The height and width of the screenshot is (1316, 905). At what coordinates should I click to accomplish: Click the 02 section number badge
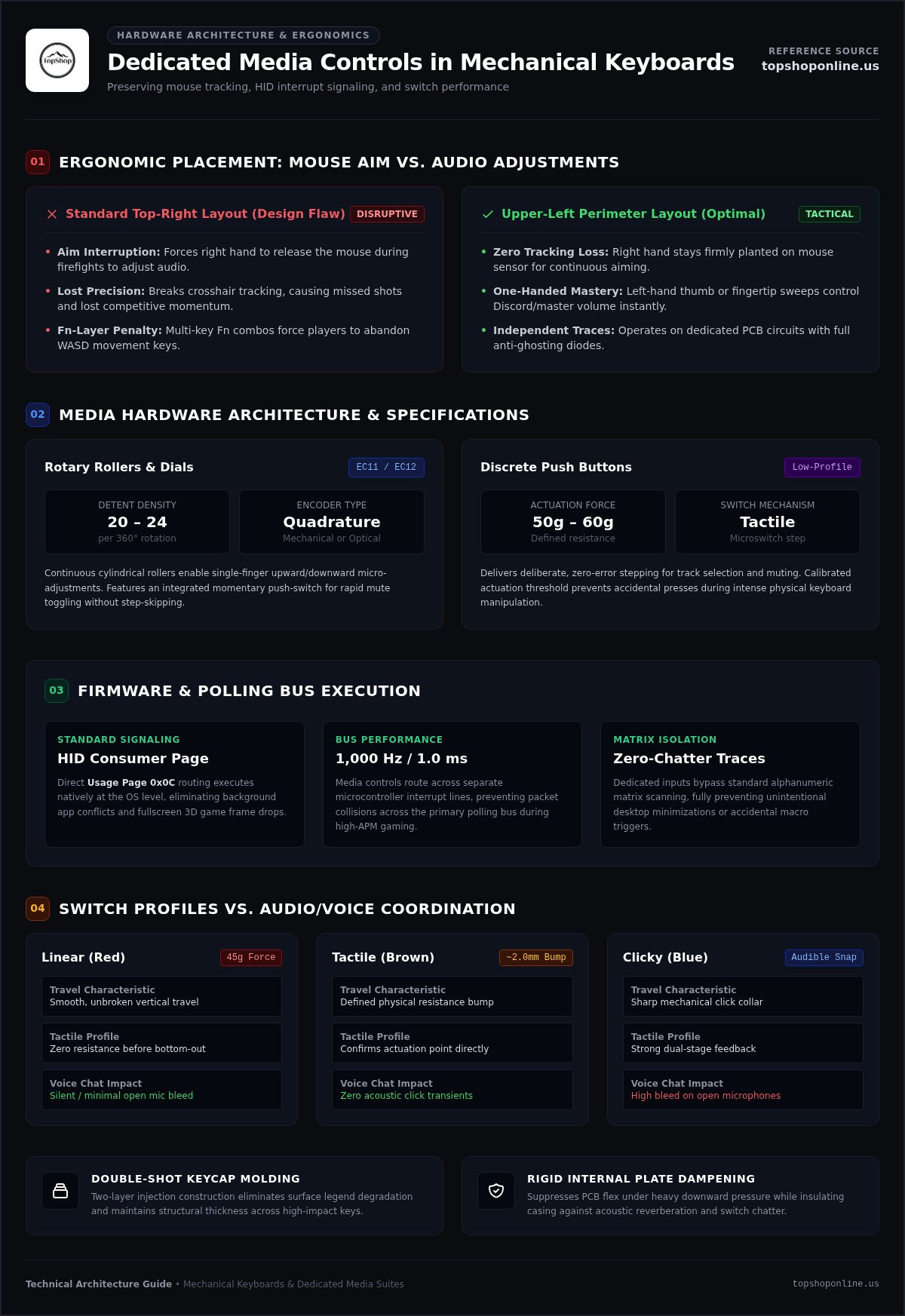[x=38, y=415]
